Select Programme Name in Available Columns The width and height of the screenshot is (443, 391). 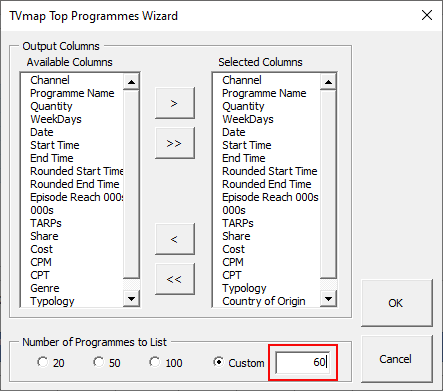coord(72,93)
